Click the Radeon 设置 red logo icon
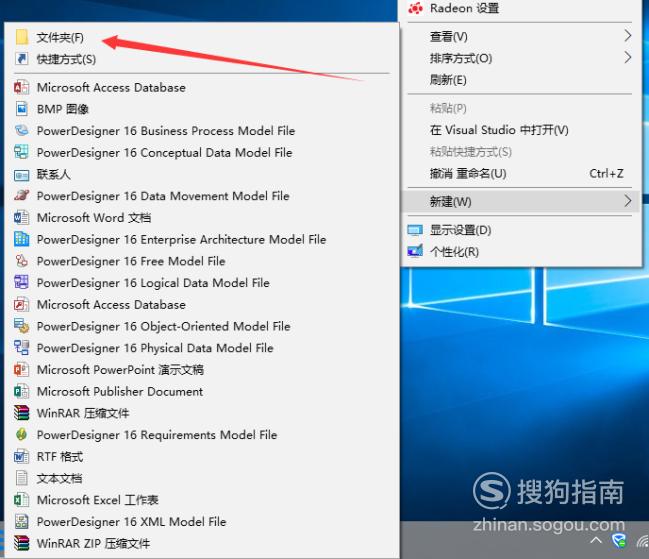 pos(416,8)
